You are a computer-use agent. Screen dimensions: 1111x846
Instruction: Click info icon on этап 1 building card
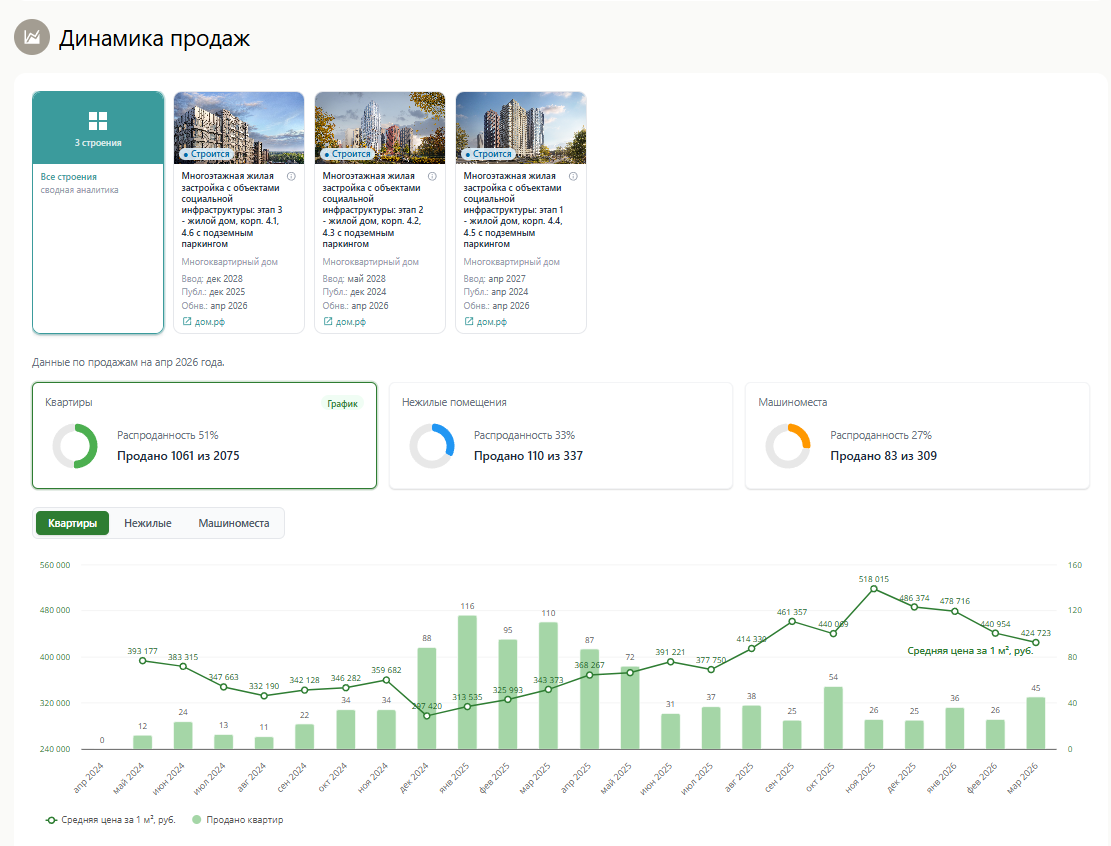(x=573, y=176)
